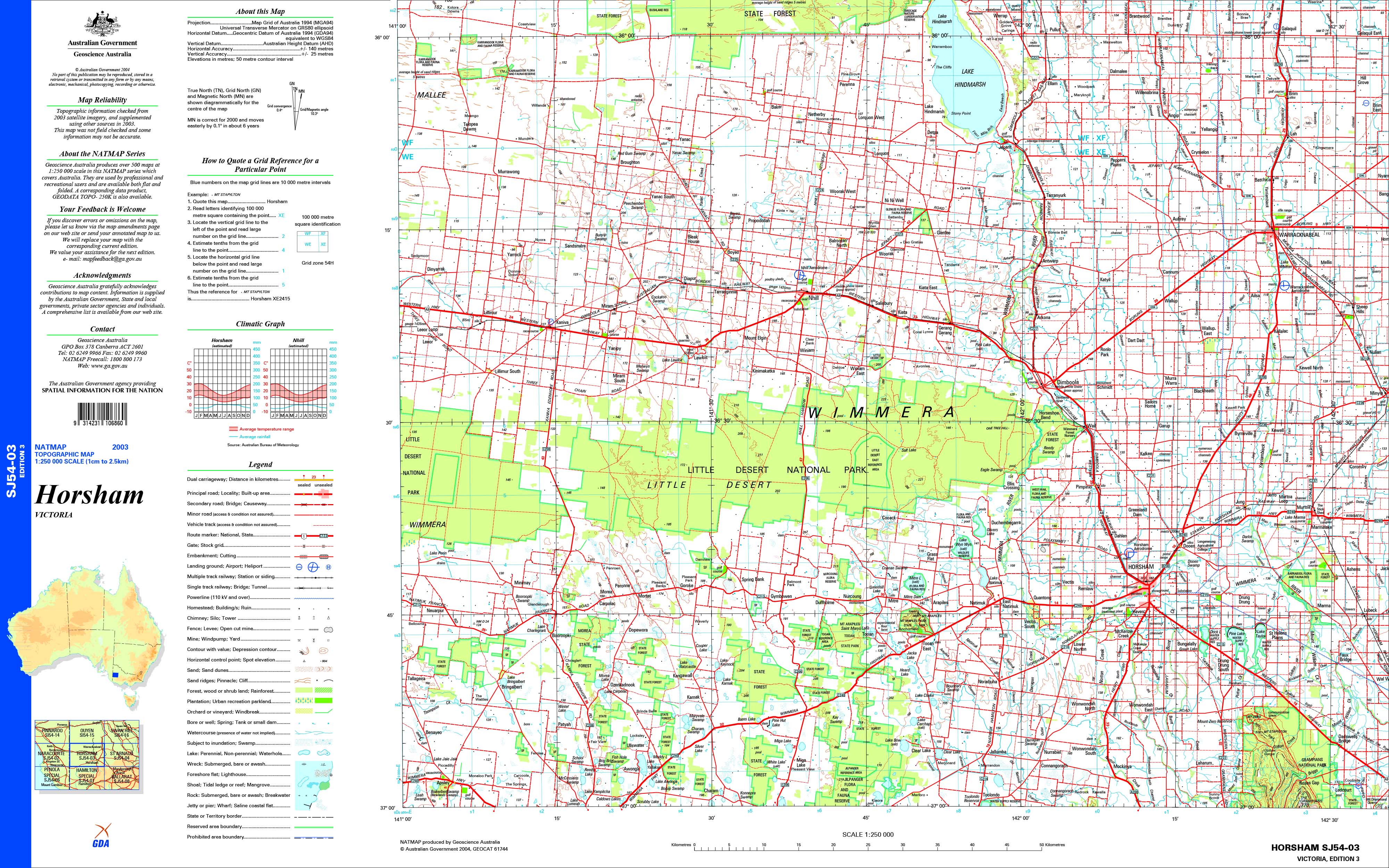Click the GDA logo
This screenshot has height=868, width=1389.
[102, 835]
